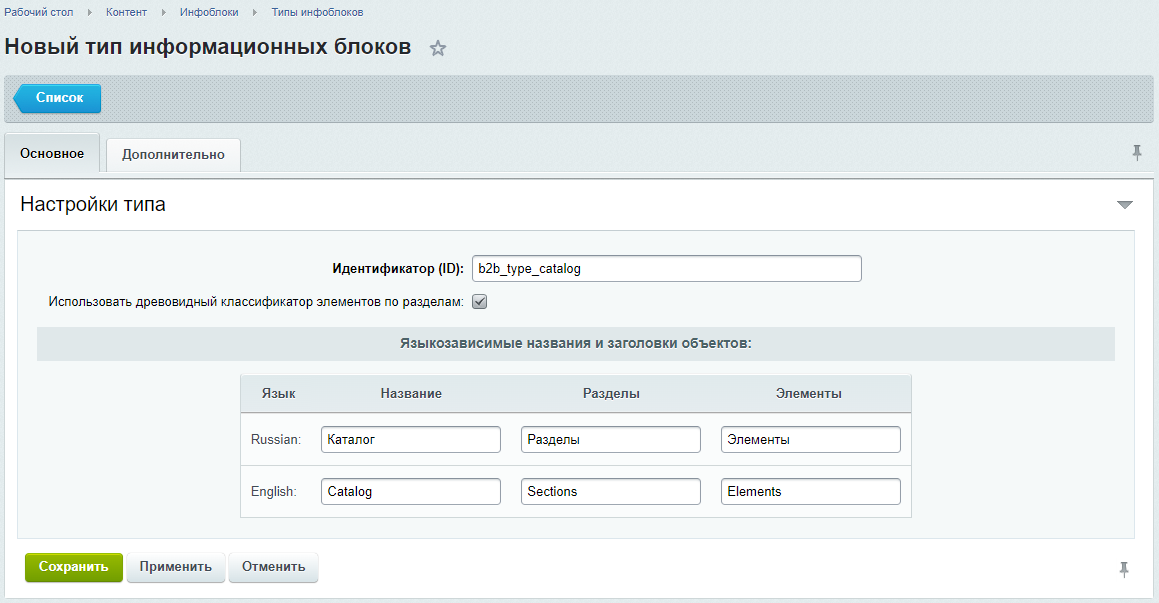Click the page title Новый тип информационных блоков
This screenshot has width=1159, height=603.
[x=208, y=47]
